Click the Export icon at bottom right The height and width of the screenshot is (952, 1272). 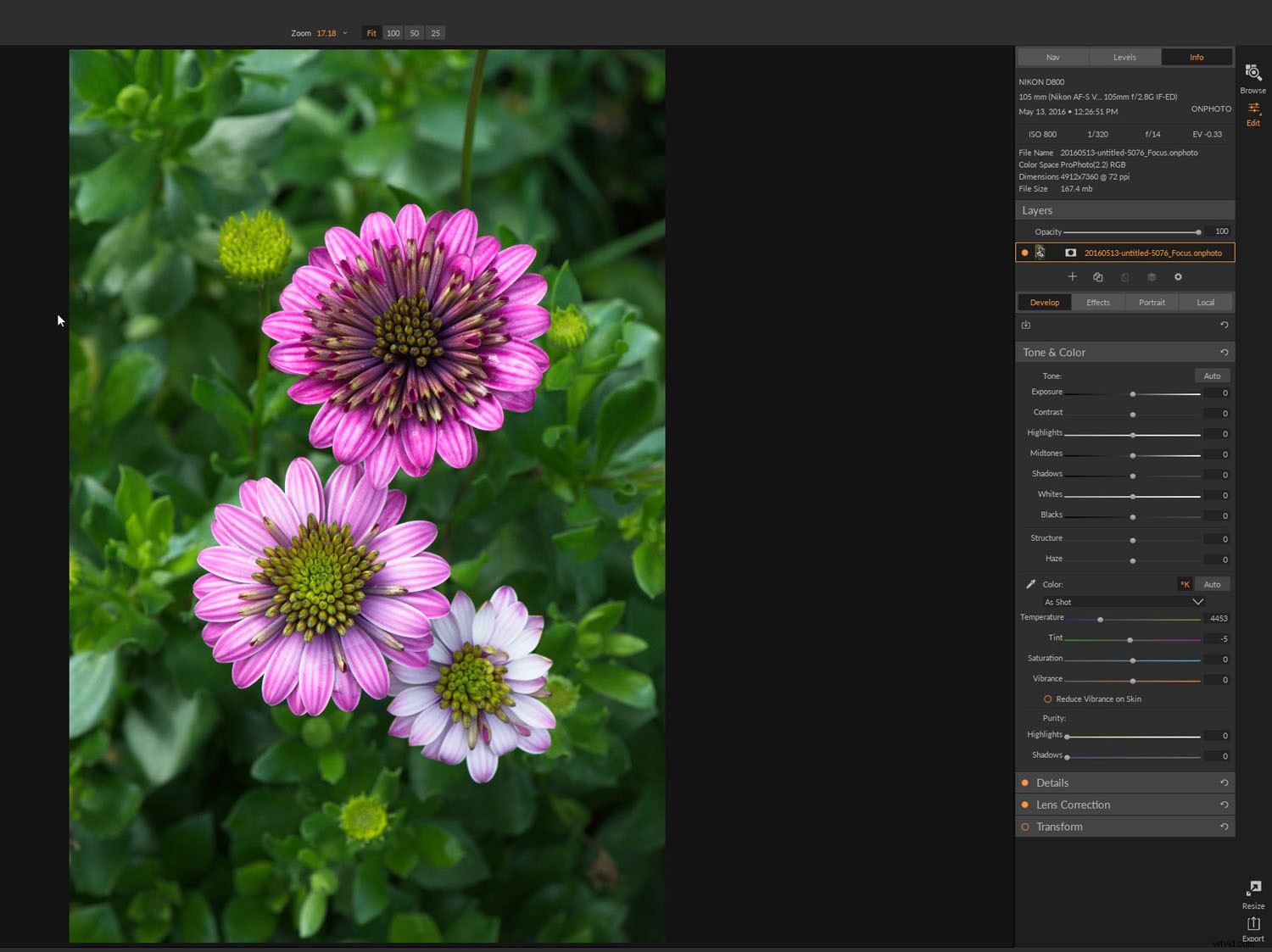coord(1253,928)
